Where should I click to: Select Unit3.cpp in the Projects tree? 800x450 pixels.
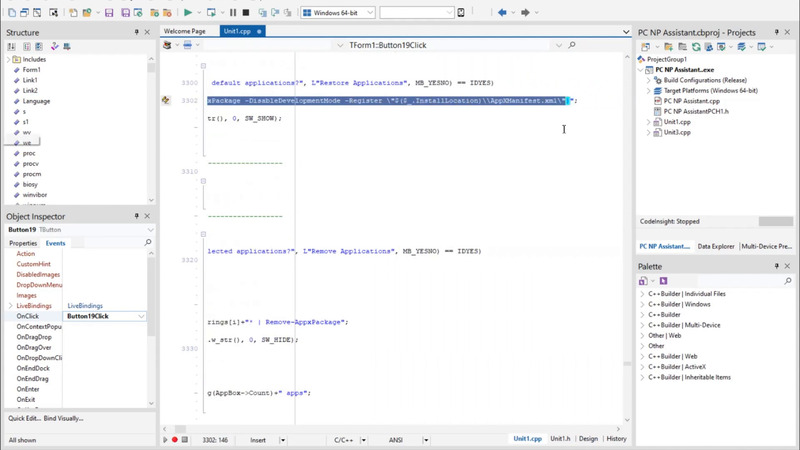(677, 132)
